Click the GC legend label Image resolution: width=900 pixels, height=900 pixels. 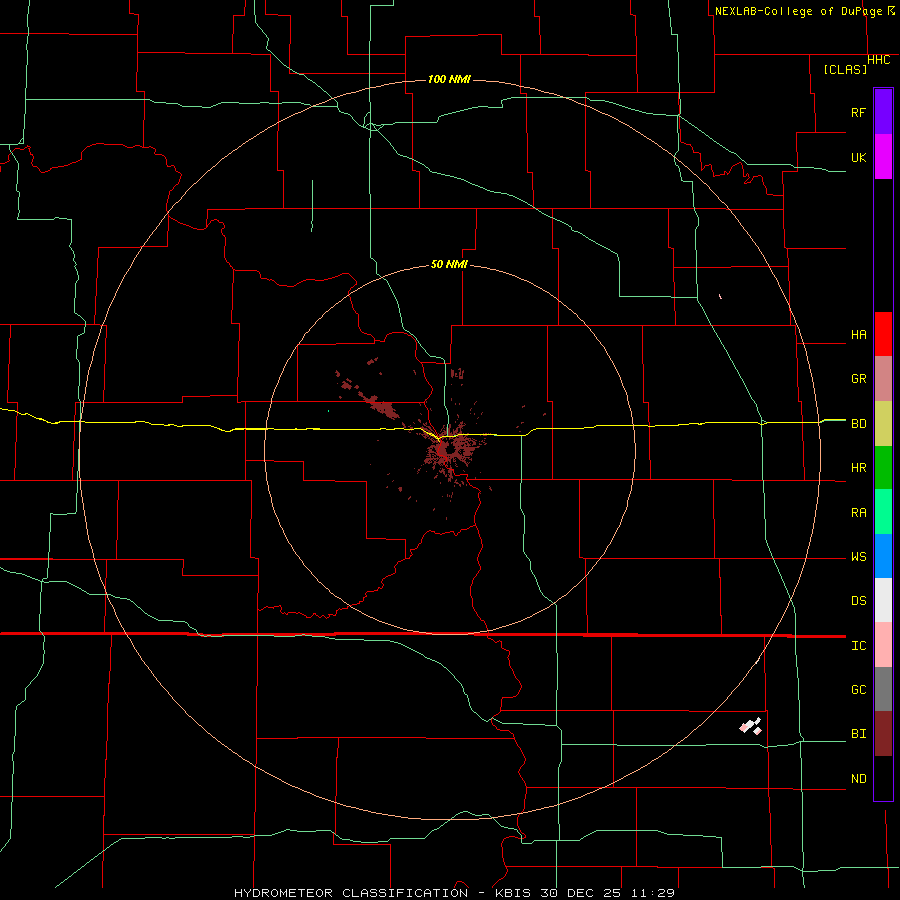(x=858, y=690)
